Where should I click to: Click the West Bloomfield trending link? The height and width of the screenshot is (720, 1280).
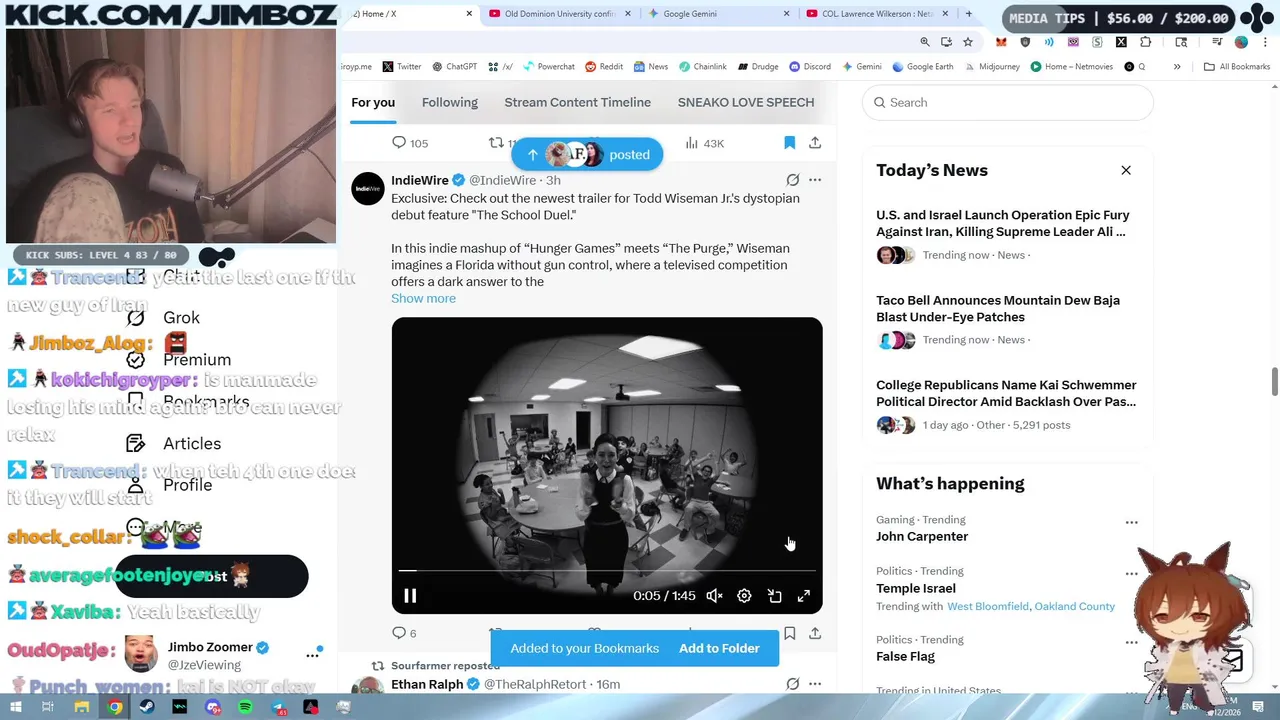988,606
